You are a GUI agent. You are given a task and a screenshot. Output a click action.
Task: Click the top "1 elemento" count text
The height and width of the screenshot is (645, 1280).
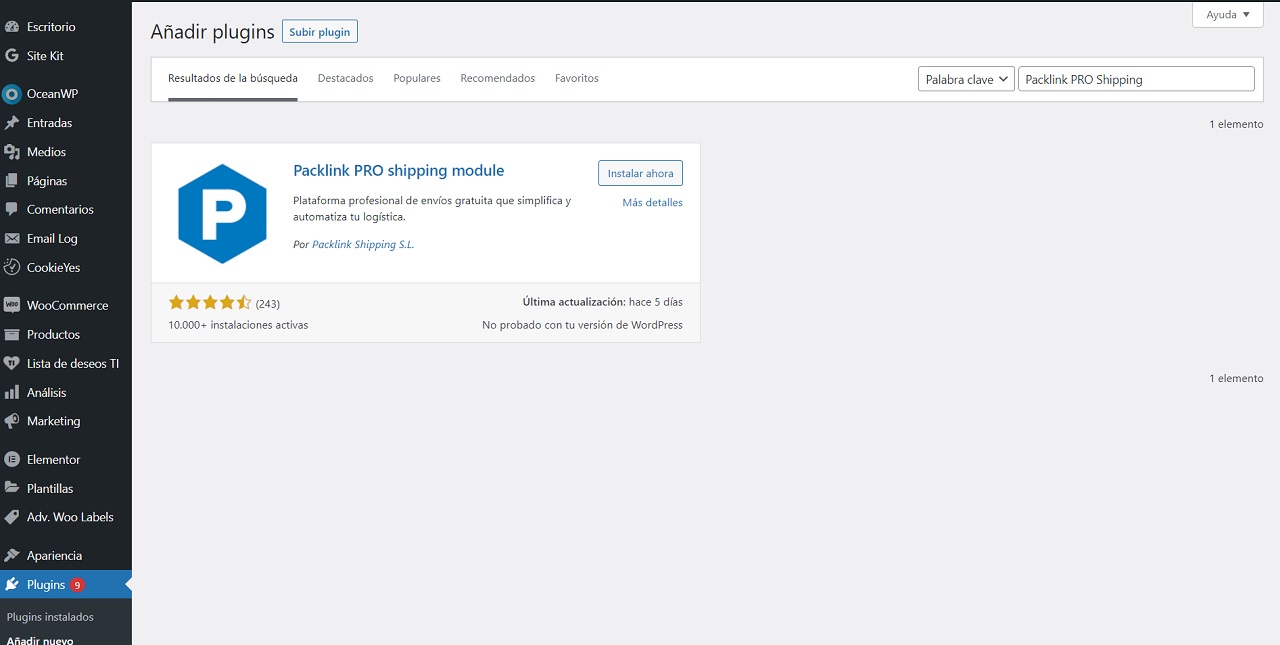tap(1237, 125)
